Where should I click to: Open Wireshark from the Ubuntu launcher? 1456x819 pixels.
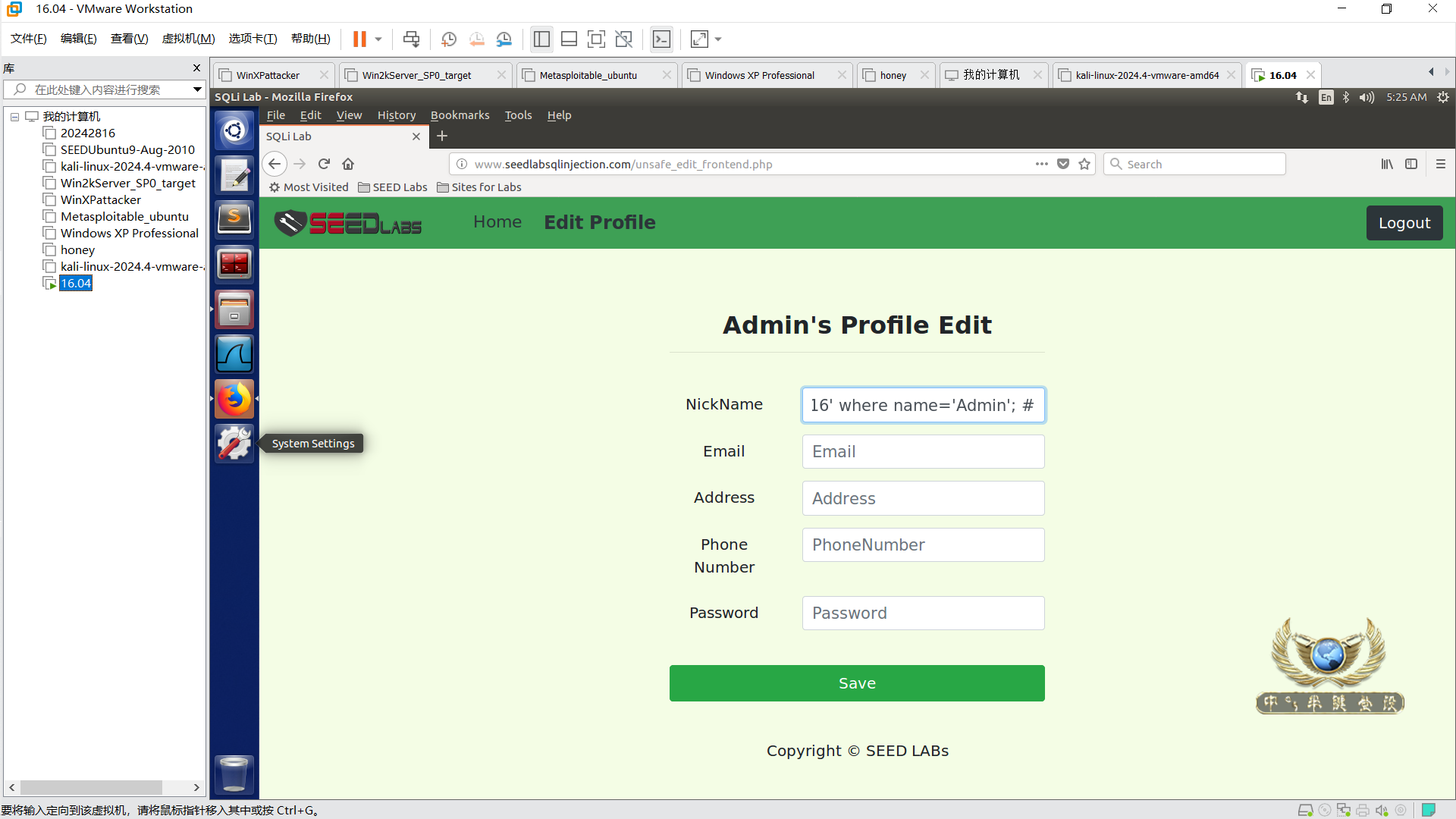coord(234,354)
